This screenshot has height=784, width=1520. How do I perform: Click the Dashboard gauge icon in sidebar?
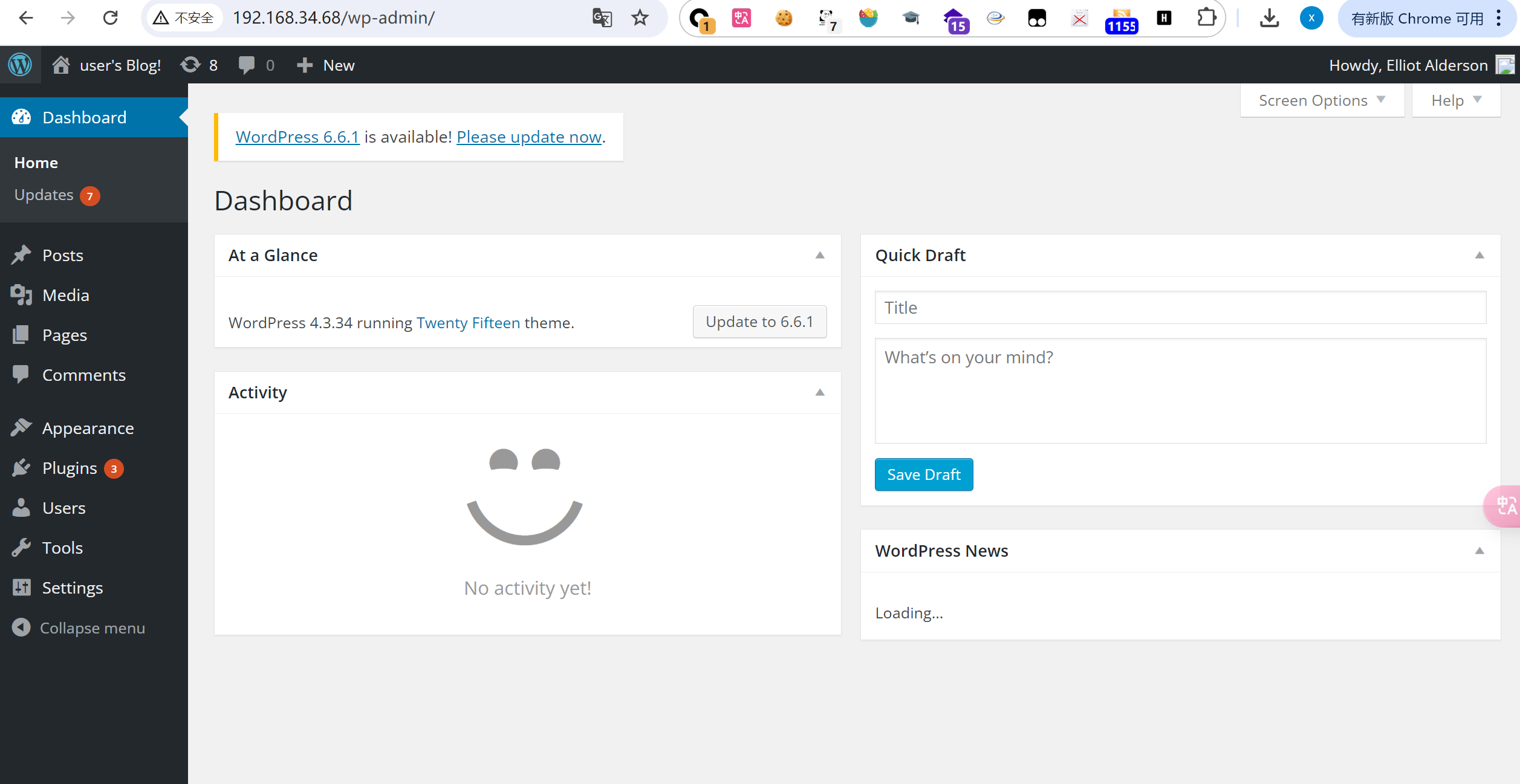click(x=22, y=117)
